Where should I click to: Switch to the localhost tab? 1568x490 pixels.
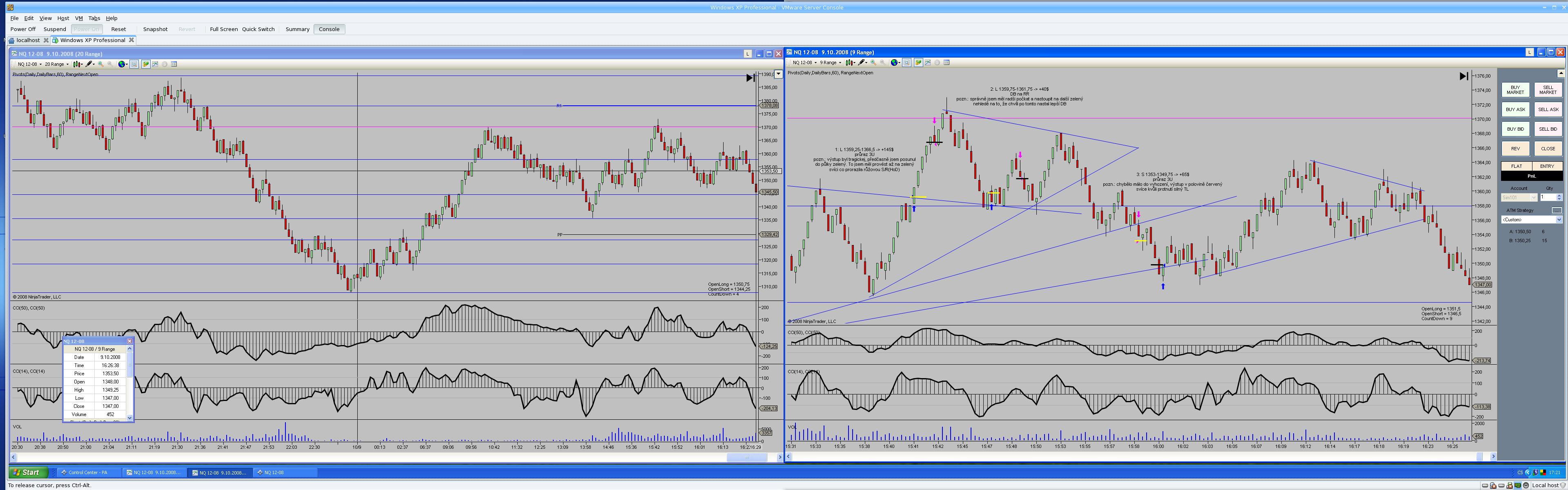point(27,40)
